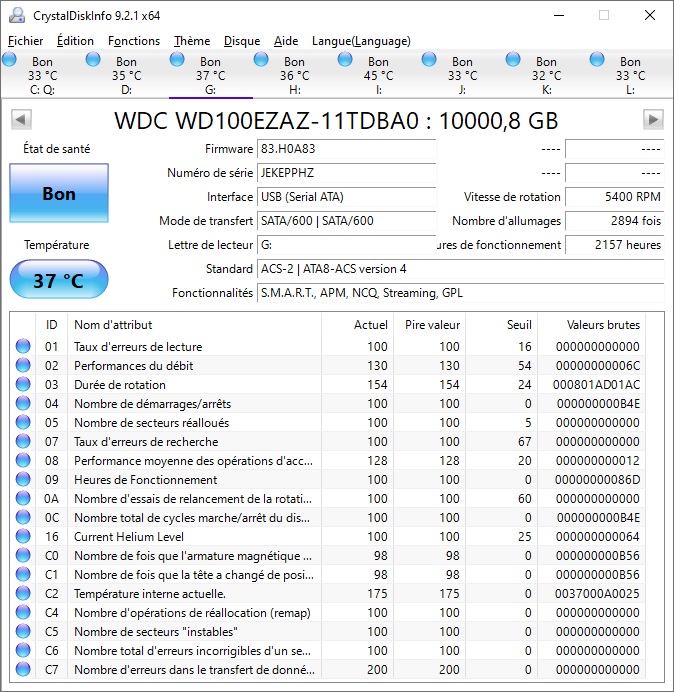This screenshot has height=692, width=674.
Task: Click the blue Bon health status button
Action: click(x=59, y=193)
